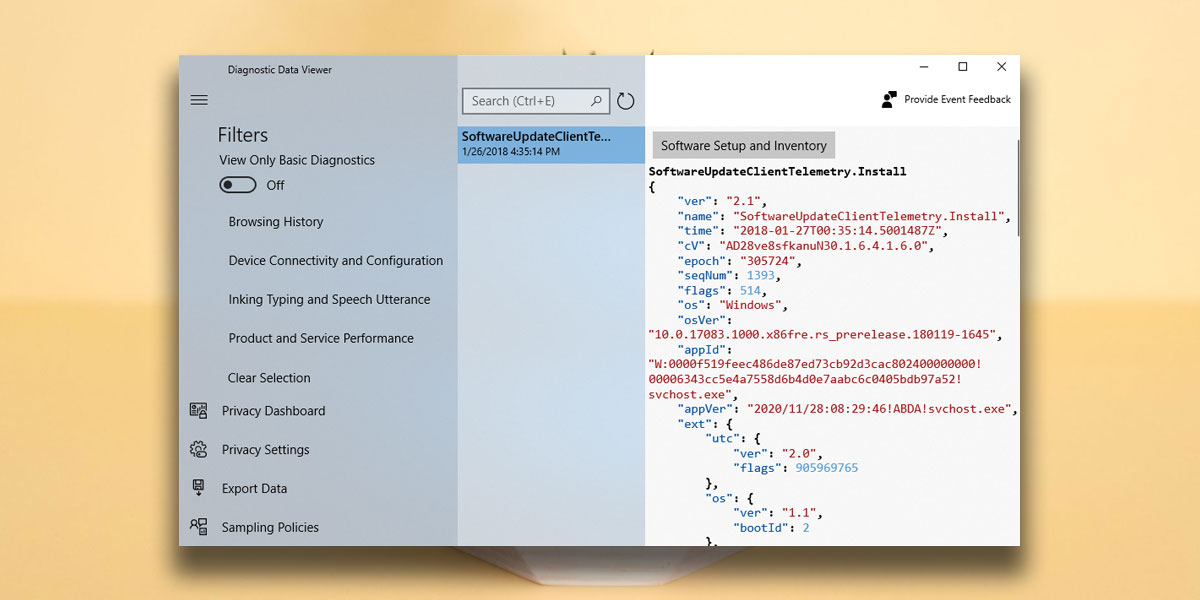Click the Sampling Policies icon
Viewport: 1200px width, 600px height.
tap(199, 527)
